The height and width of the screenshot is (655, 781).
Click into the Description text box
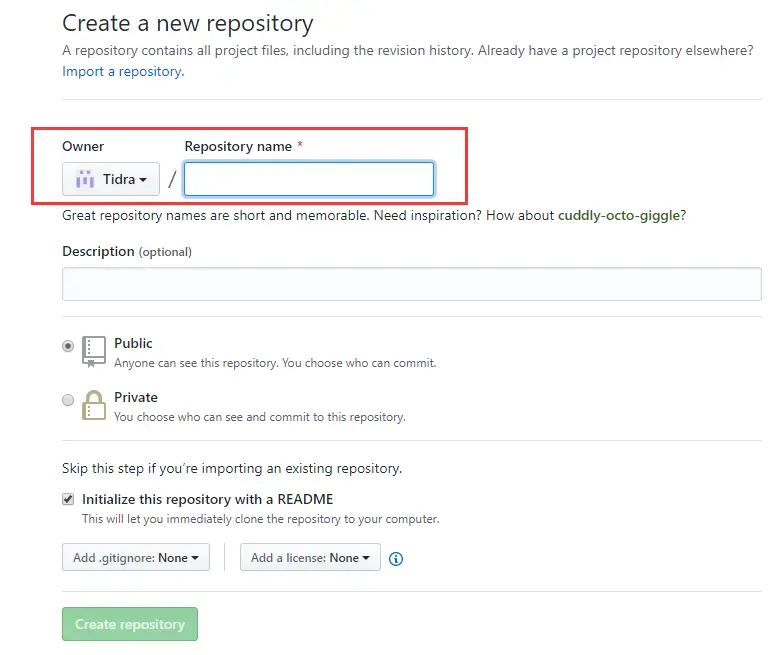[x=411, y=284]
